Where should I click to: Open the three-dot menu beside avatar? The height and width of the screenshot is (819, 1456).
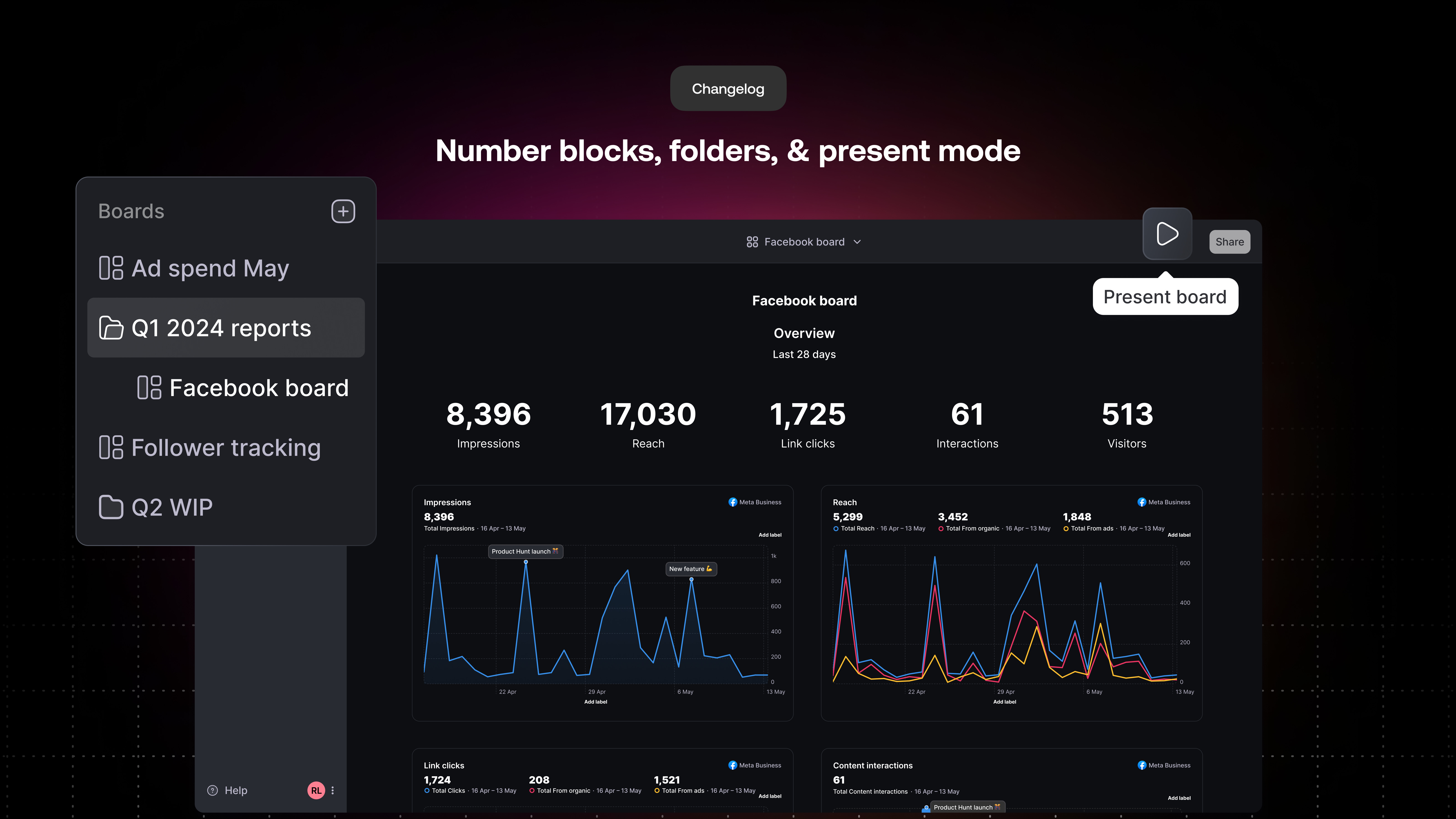tap(332, 790)
